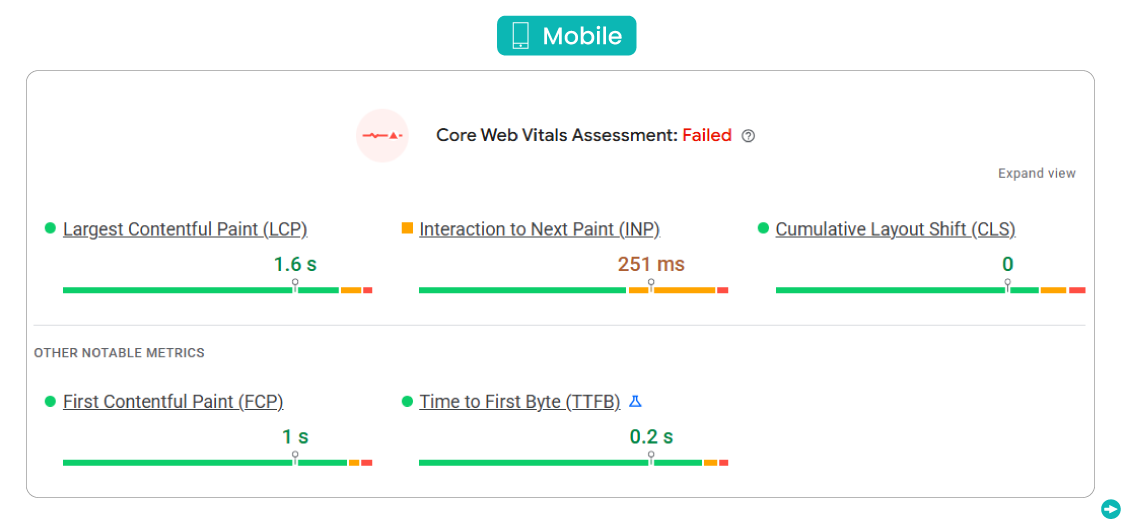Click the Failed assessment status text
Screen dimensions: 1127x527
(707, 135)
